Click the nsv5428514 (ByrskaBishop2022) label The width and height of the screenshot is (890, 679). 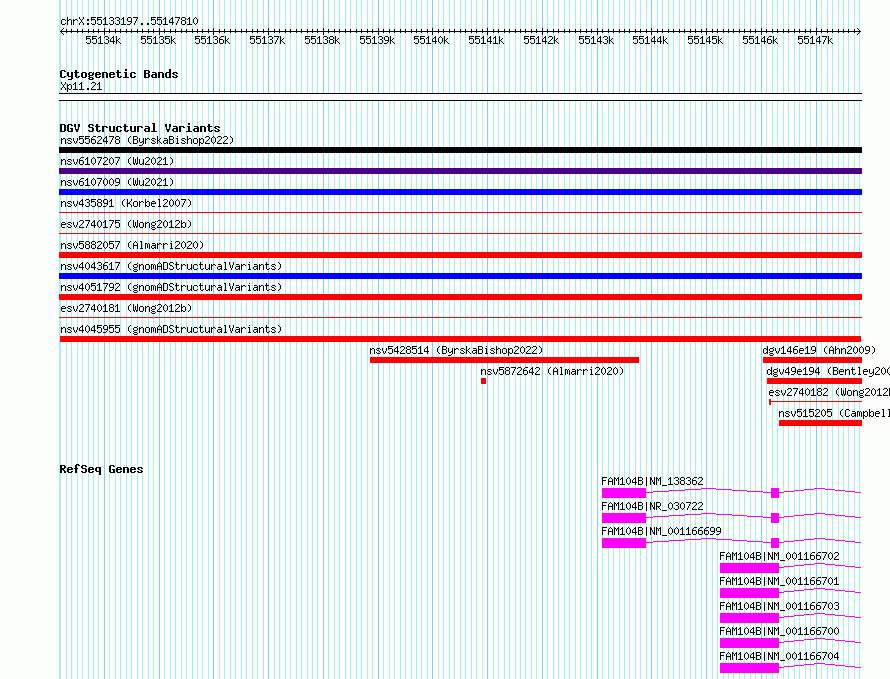(x=456, y=350)
